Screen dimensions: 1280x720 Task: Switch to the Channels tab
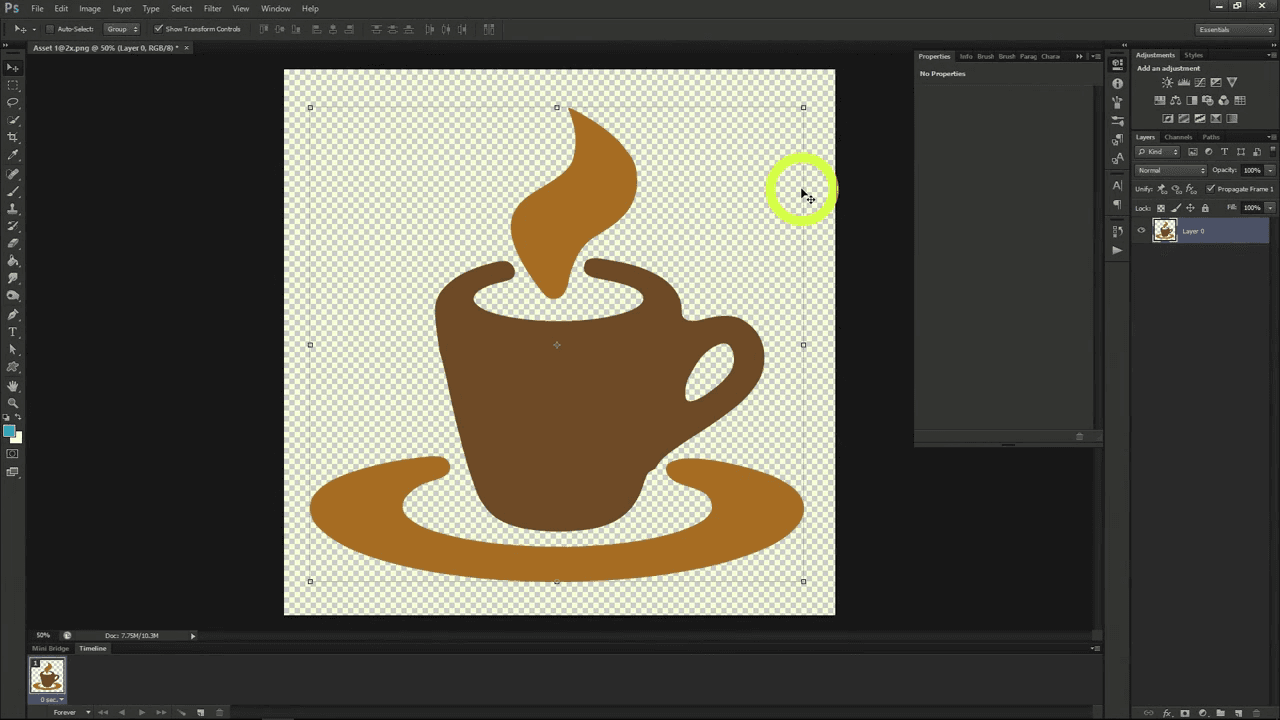coord(1178,137)
